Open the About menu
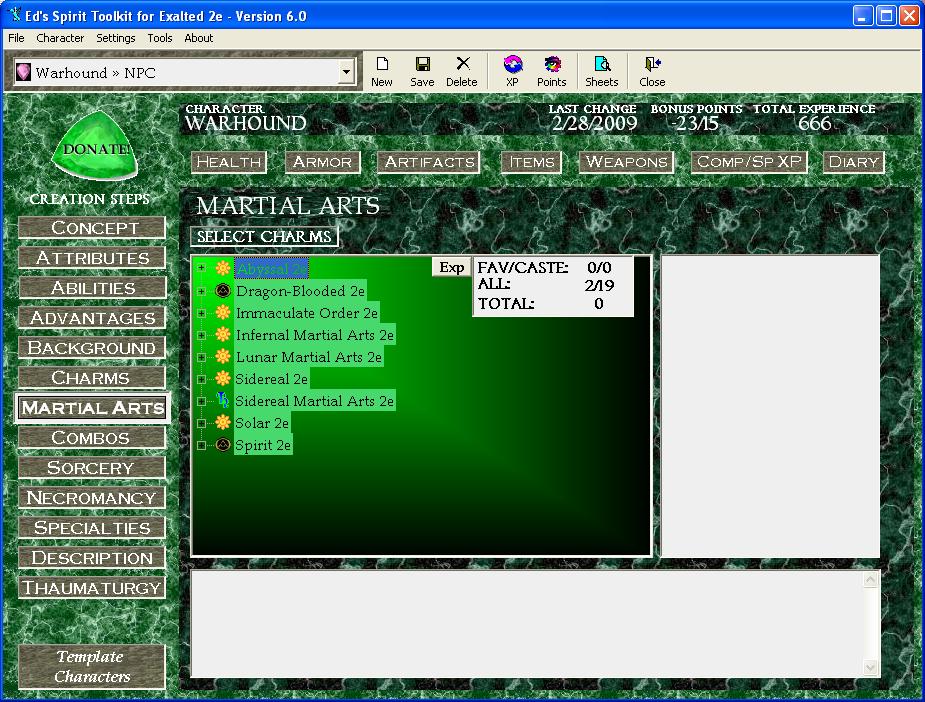This screenshot has width=925, height=702. pyautogui.click(x=199, y=38)
